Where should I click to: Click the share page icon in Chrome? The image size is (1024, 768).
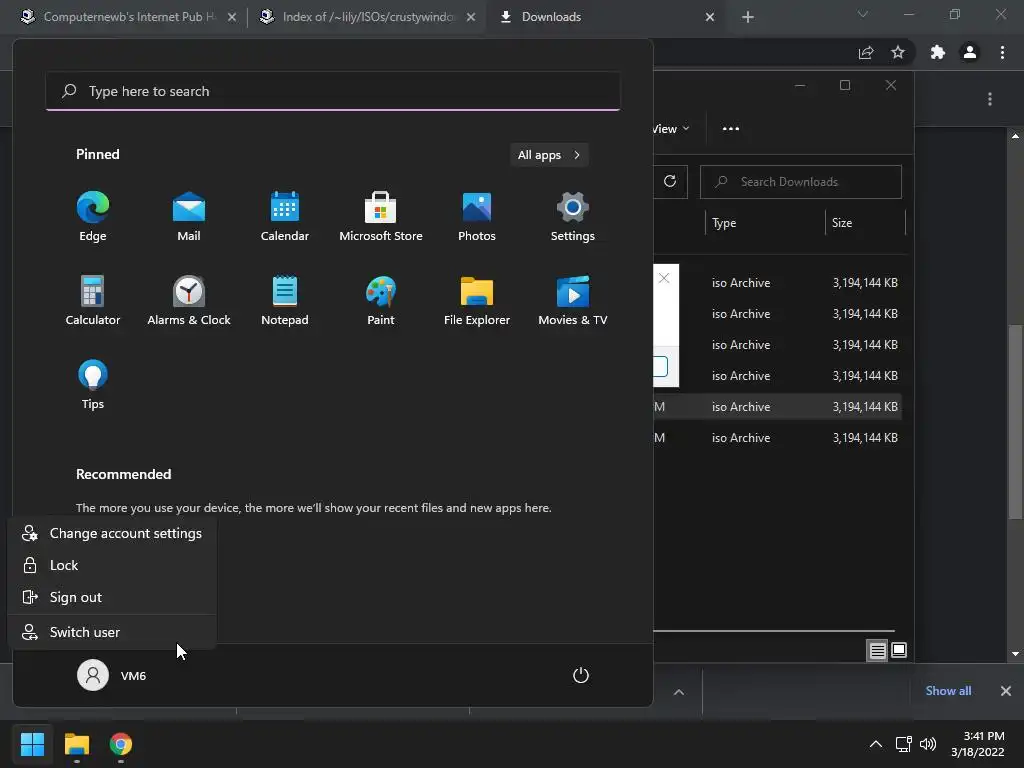click(x=866, y=52)
